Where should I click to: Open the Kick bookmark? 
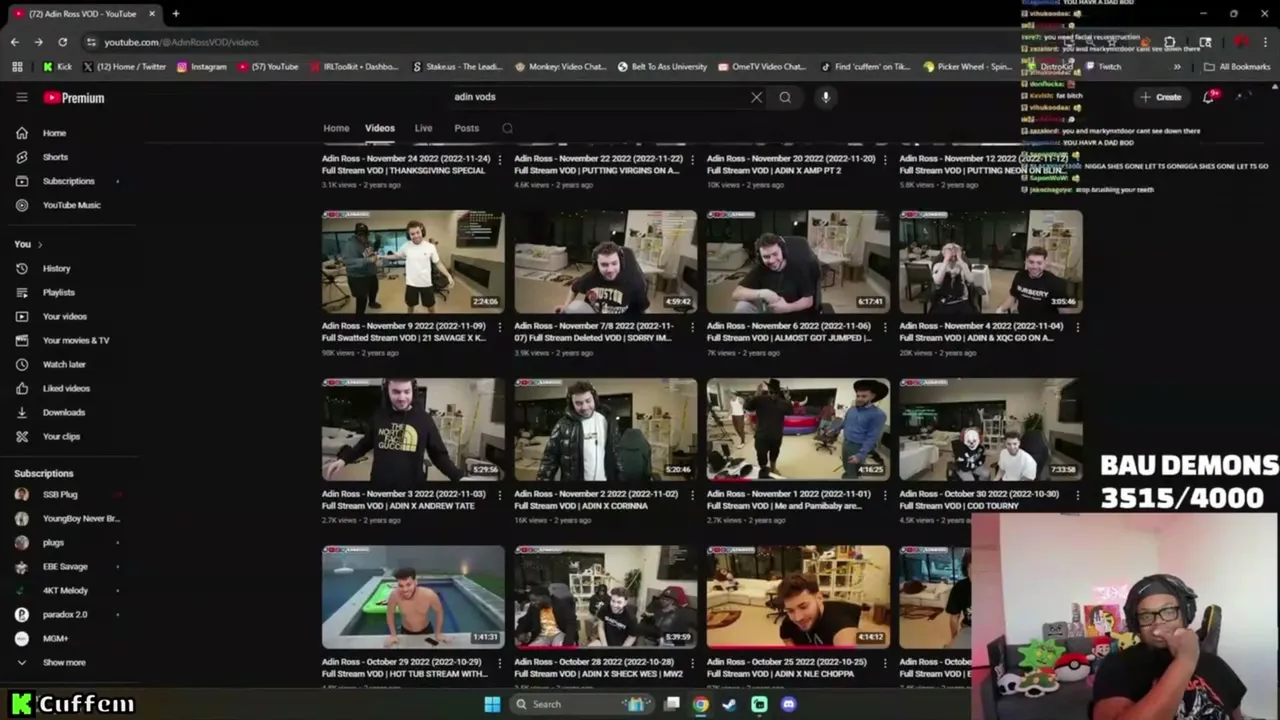pos(56,67)
